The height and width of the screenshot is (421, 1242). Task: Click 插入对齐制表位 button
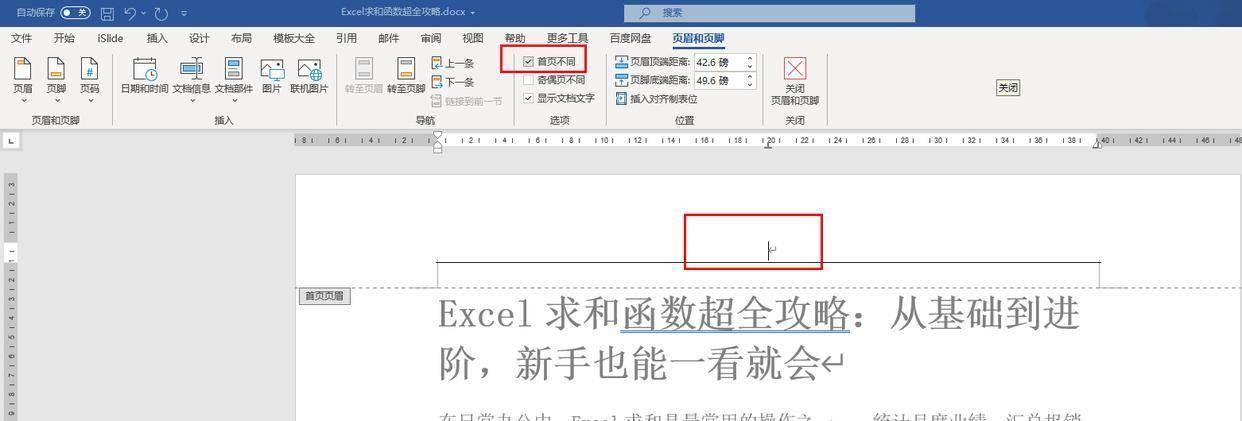(656, 99)
